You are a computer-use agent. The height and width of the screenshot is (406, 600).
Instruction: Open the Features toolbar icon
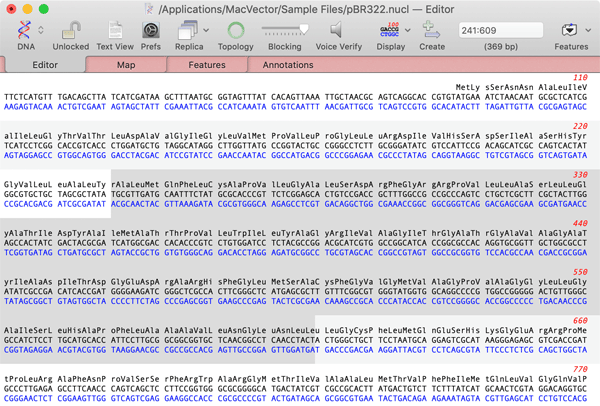pos(569,30)
